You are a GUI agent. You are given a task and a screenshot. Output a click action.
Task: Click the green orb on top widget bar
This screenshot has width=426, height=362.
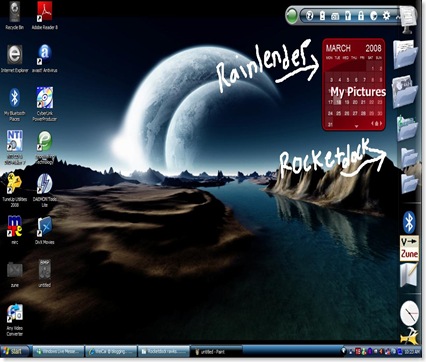pyautogui.click(x=292, y=16)
